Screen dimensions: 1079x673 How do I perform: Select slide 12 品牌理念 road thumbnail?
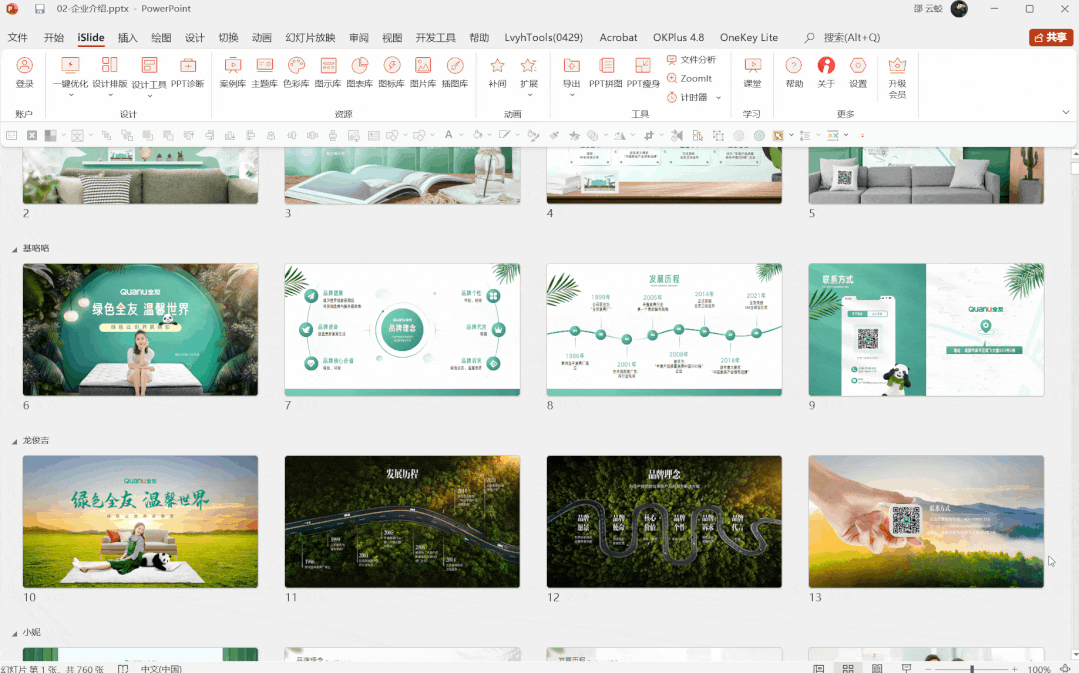(x=664, y=522)
